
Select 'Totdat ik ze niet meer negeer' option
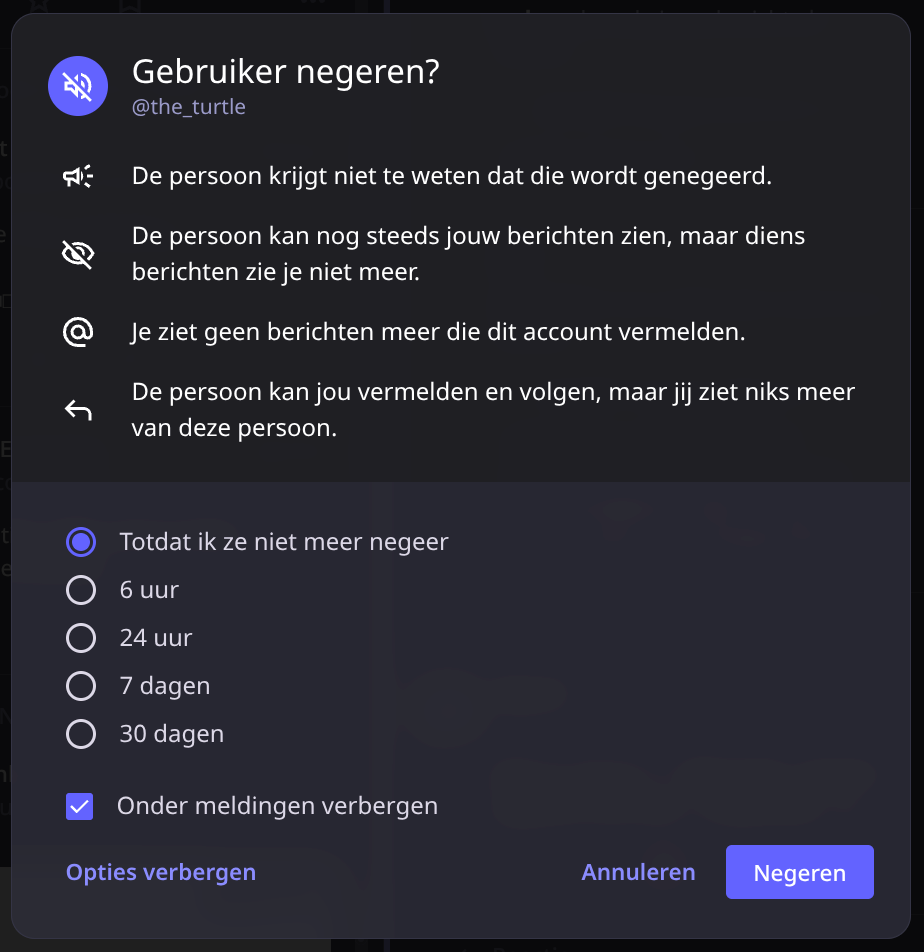tap(81, 542)
